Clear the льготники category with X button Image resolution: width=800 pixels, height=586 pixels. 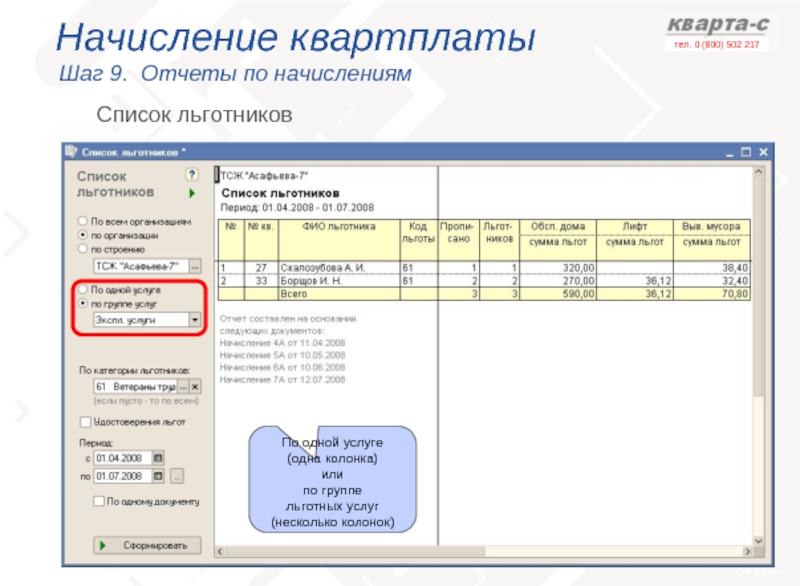195,387
